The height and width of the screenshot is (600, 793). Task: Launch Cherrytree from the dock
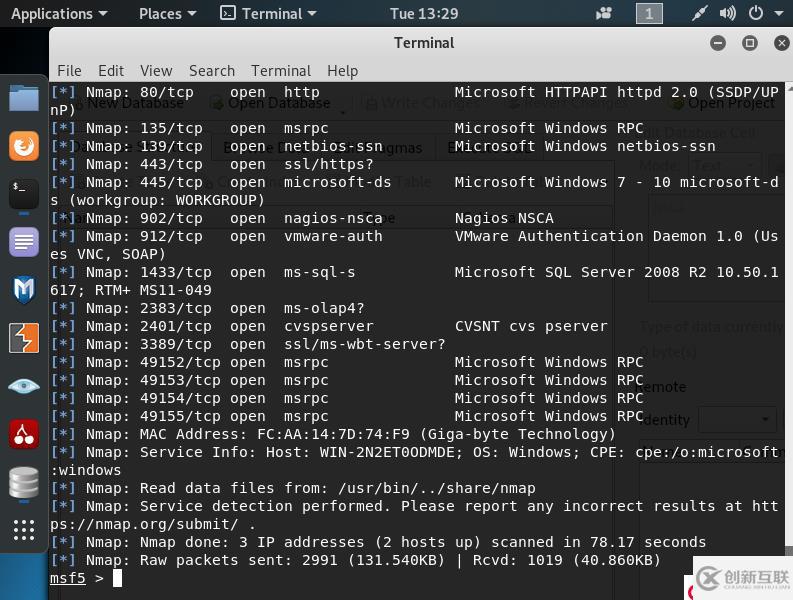pos(24,434)
